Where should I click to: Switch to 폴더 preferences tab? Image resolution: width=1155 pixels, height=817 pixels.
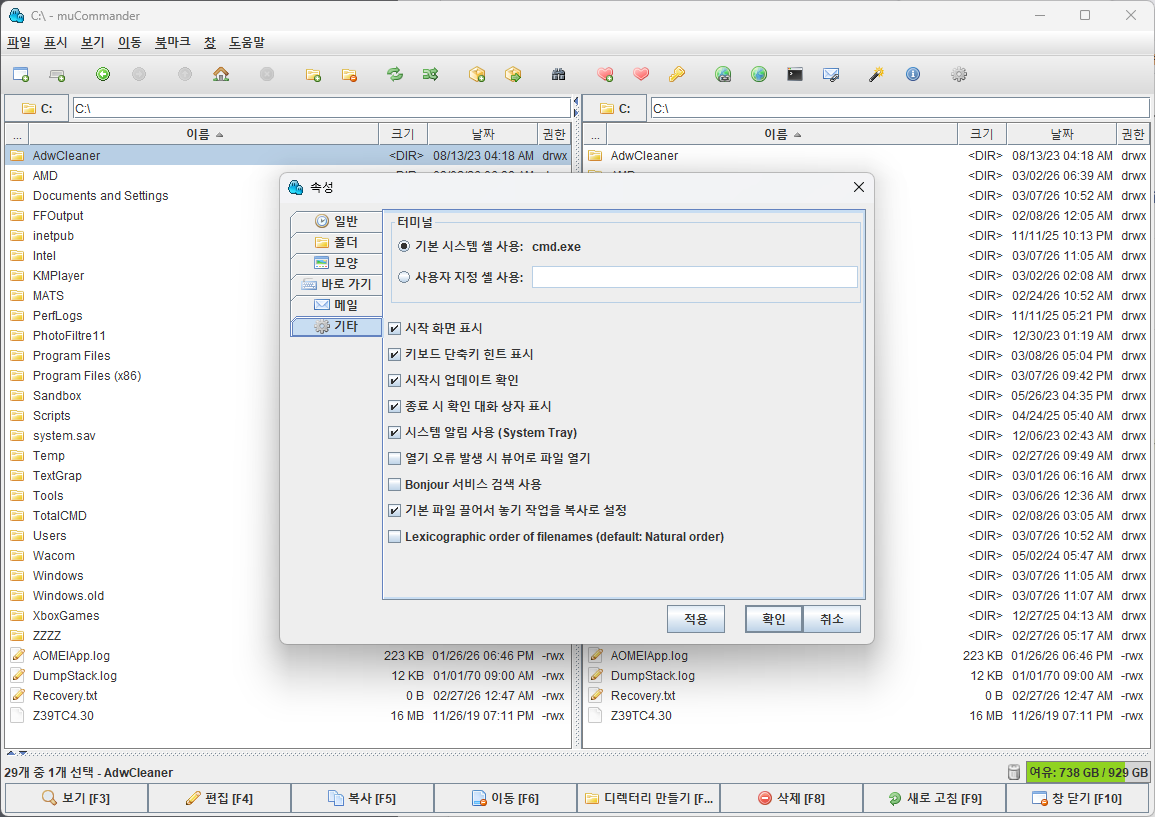(337, 242)
